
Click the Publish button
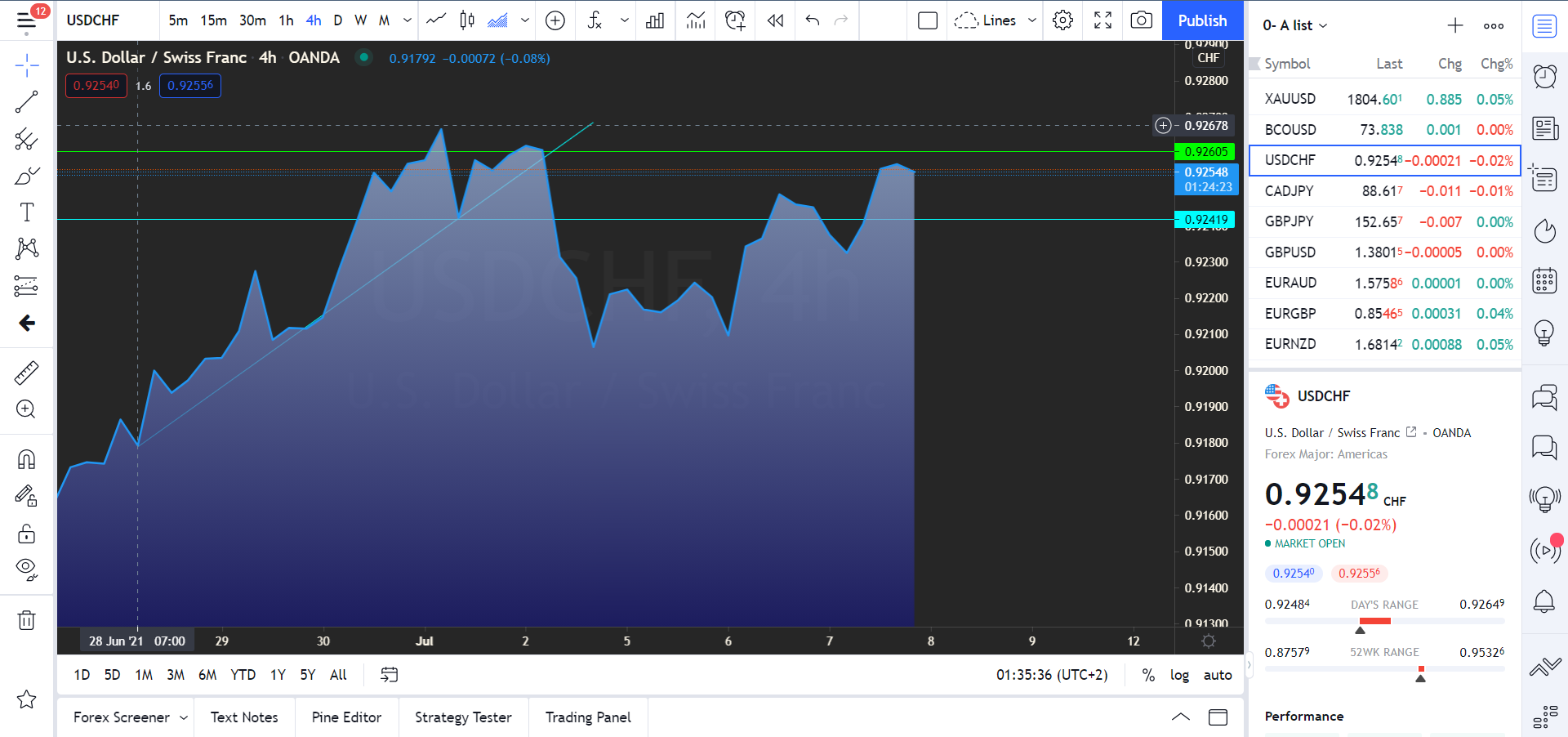pos(1202,20)
